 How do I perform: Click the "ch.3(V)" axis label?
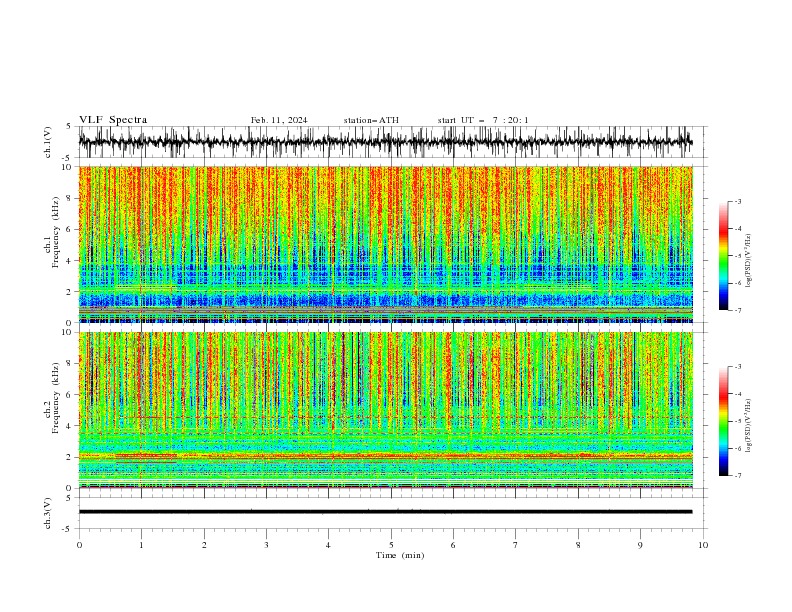48,513
